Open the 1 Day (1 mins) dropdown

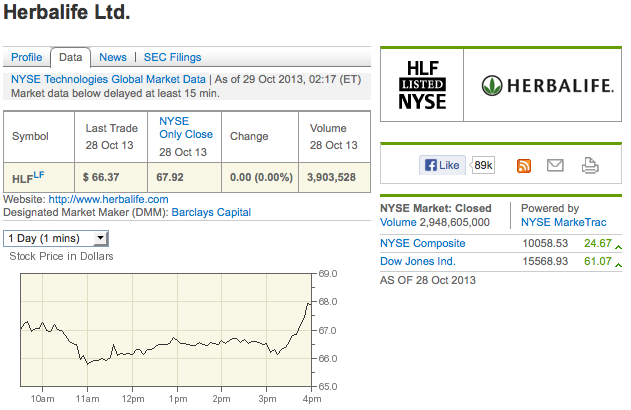(x=56, y=239)
